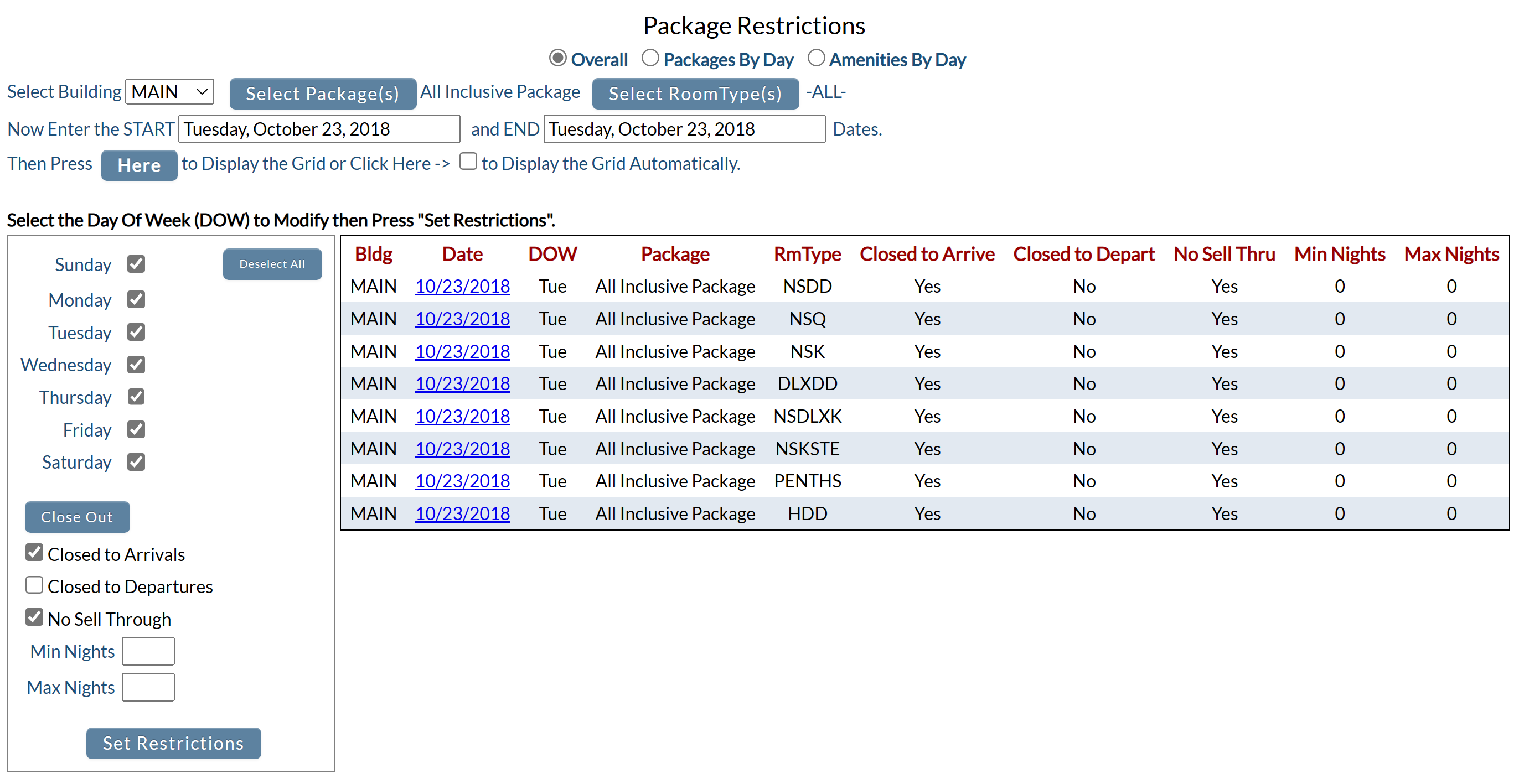Select Packages By Day radio option
Screen dimensions: 1524x784
pos(650,58)
